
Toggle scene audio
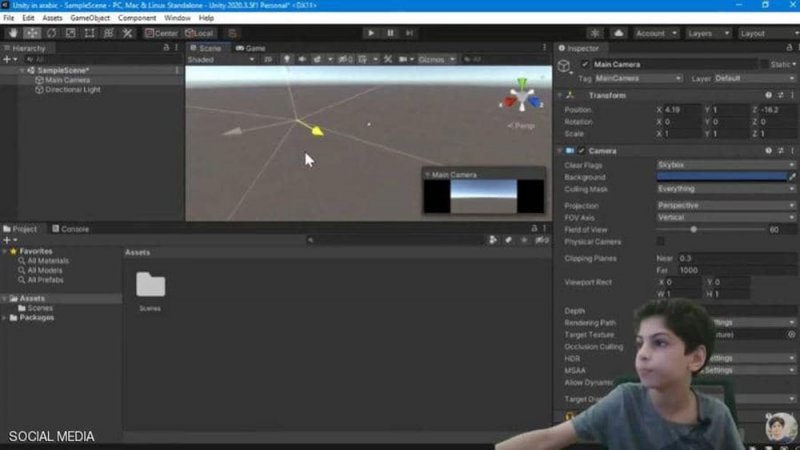tap(302, 60)
